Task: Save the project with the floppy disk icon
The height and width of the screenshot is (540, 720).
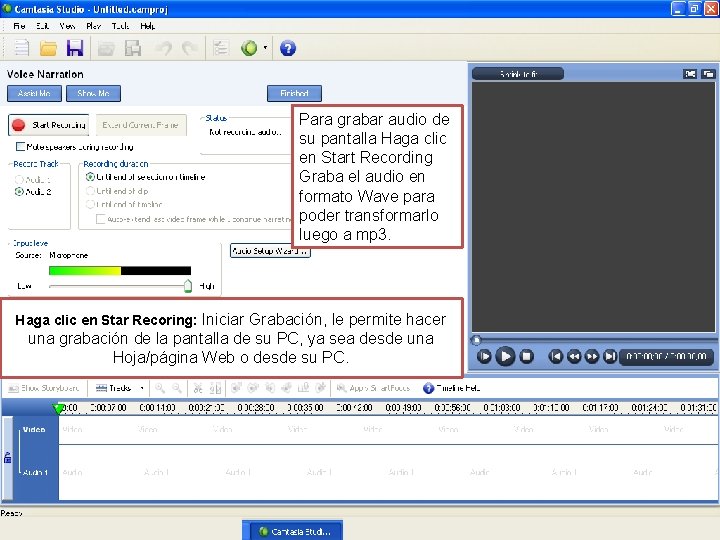Action: pyautogui.click(x=75, y=48)
